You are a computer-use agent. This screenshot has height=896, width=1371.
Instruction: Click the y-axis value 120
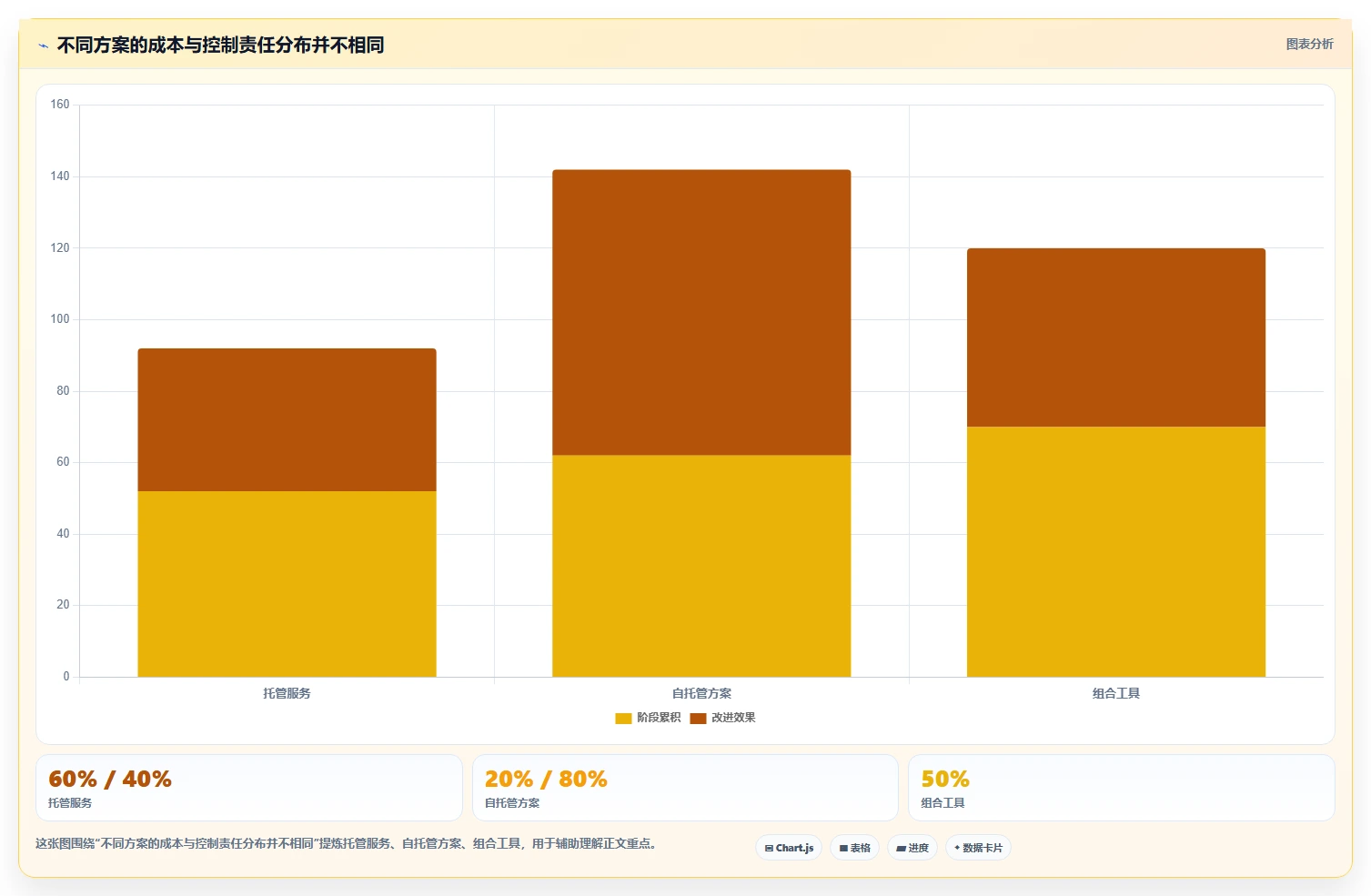point(60,247)
